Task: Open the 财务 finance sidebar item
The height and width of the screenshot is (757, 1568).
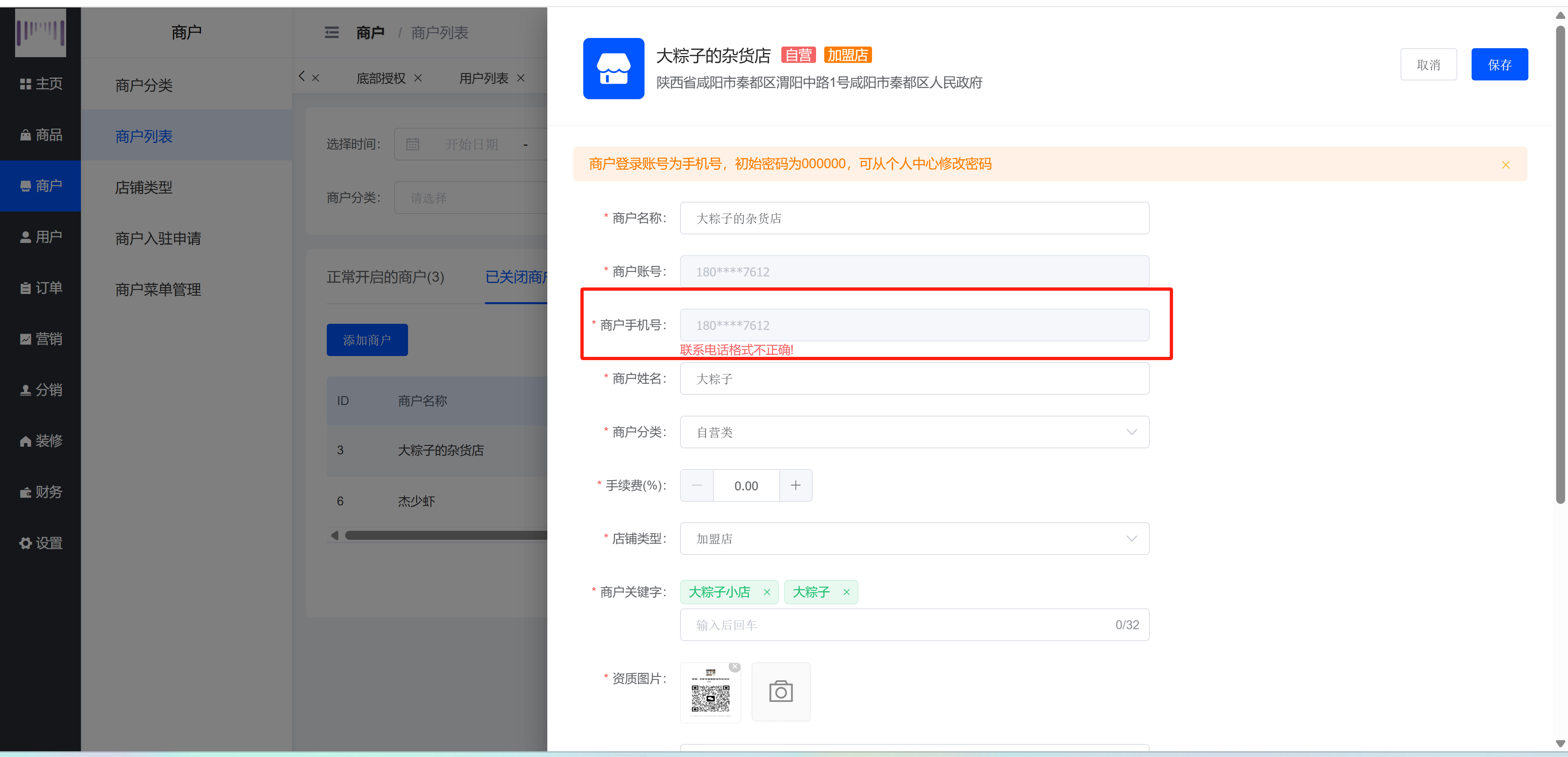Action: [x=40, y=492]
